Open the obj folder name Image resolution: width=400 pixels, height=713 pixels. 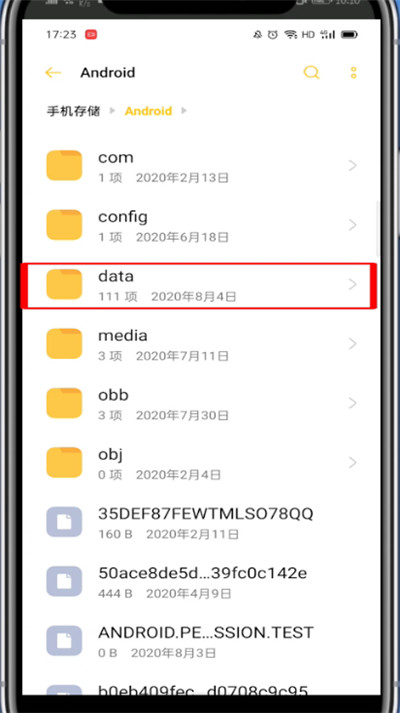pos(111,454)
